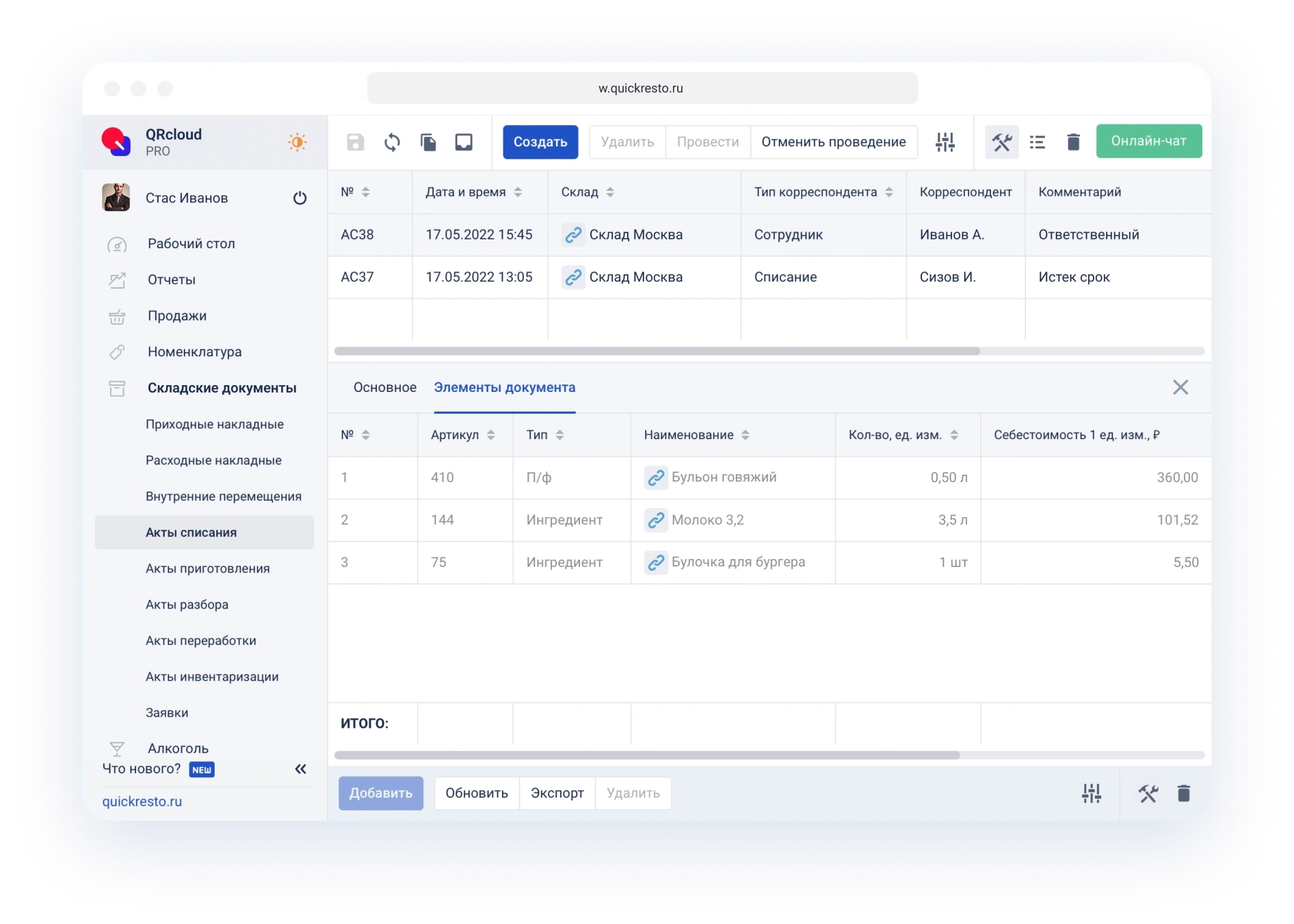
Task: Click the link icon beside Бульон говяжий
Action: (x=656, y=477)
